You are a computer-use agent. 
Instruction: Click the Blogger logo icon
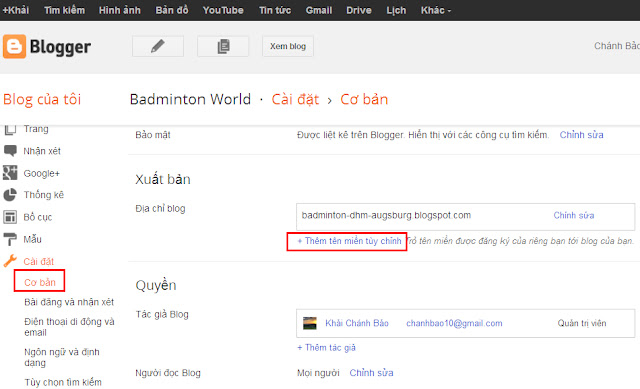point(14,47)
